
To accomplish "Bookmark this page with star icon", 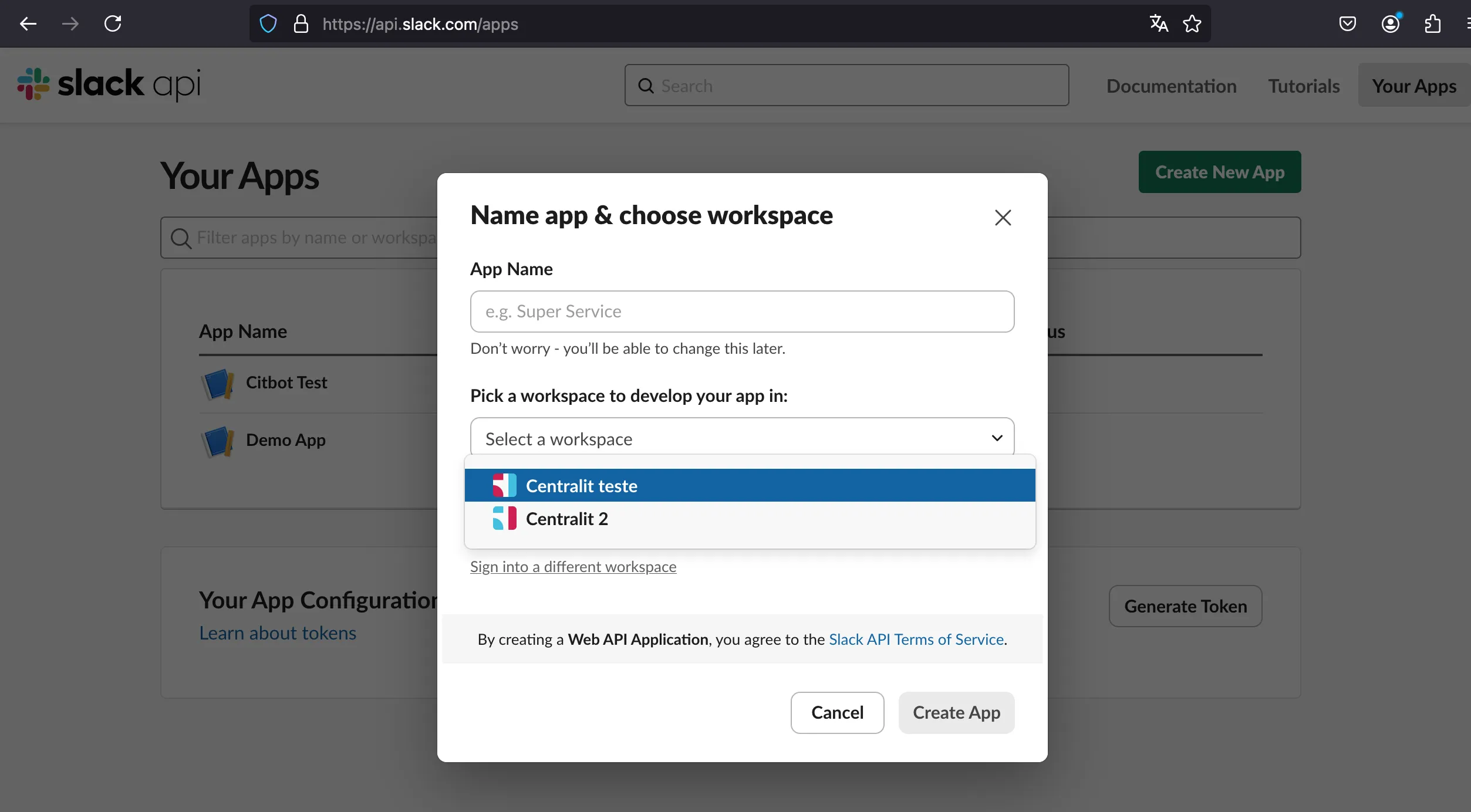I will coord(1192,24).
